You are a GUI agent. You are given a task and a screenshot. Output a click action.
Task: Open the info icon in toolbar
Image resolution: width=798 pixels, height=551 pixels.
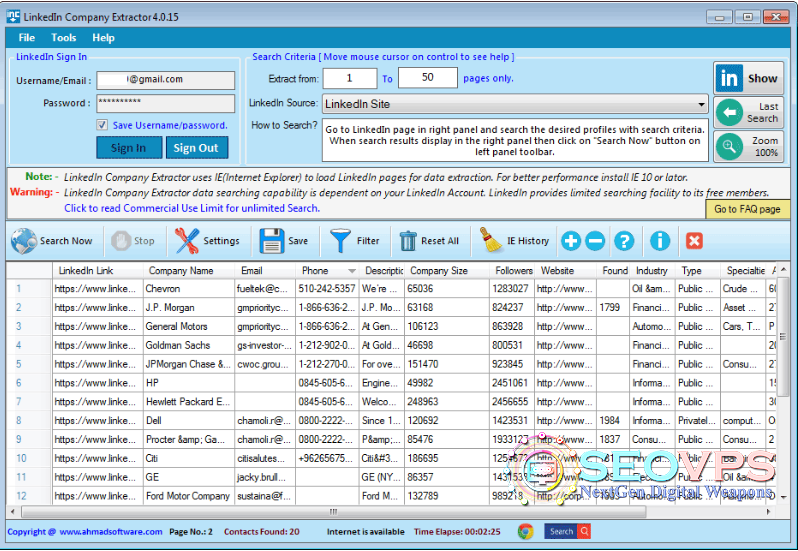tap(660, 241)
